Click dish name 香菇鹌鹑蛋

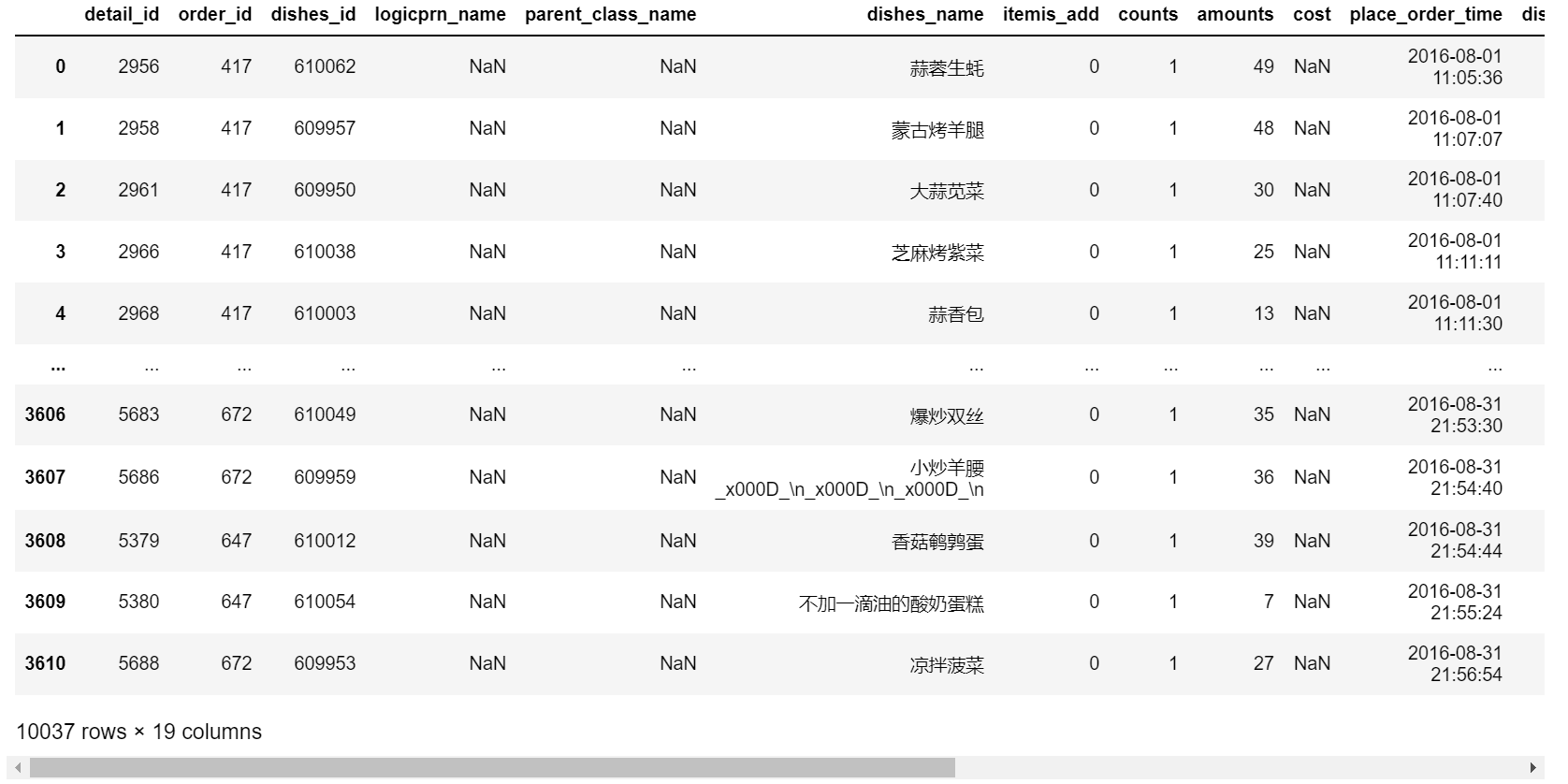coord(937,542)
